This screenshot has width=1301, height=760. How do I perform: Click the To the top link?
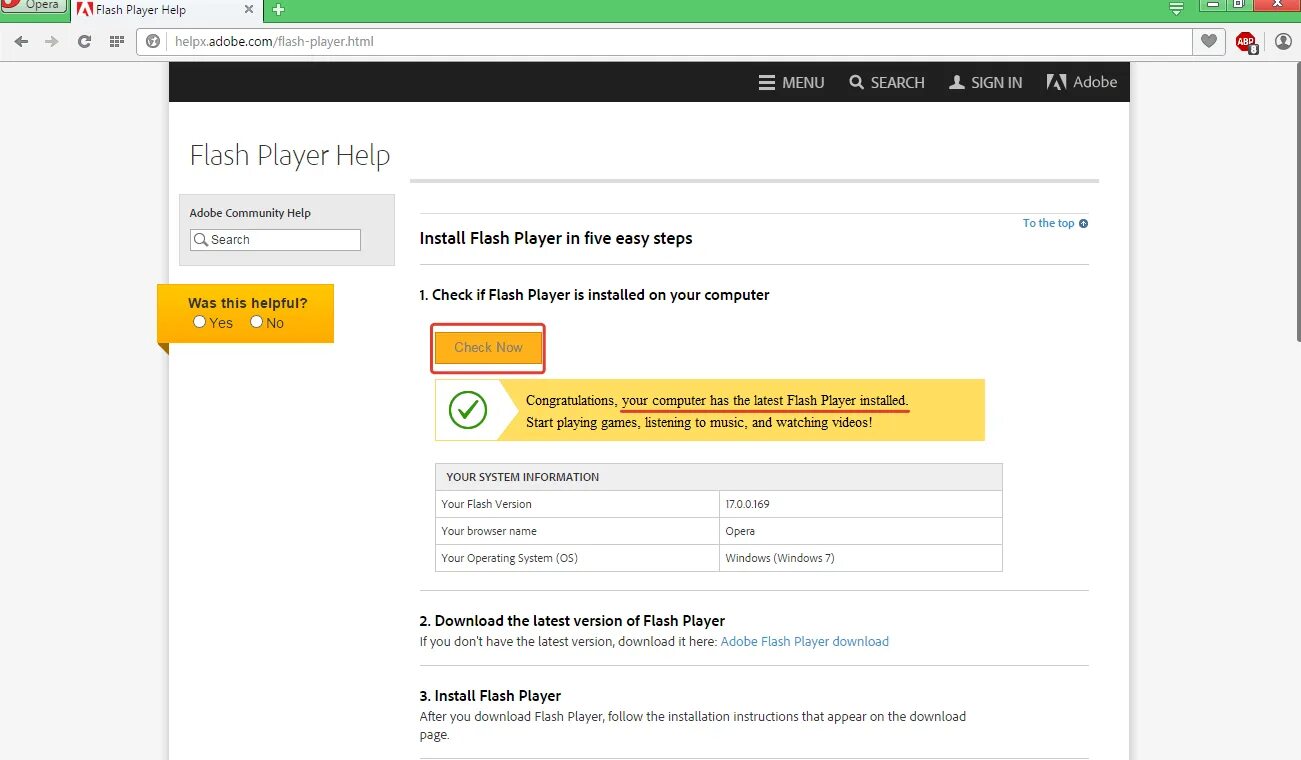pyautogui.click(x=1055, y=223)
